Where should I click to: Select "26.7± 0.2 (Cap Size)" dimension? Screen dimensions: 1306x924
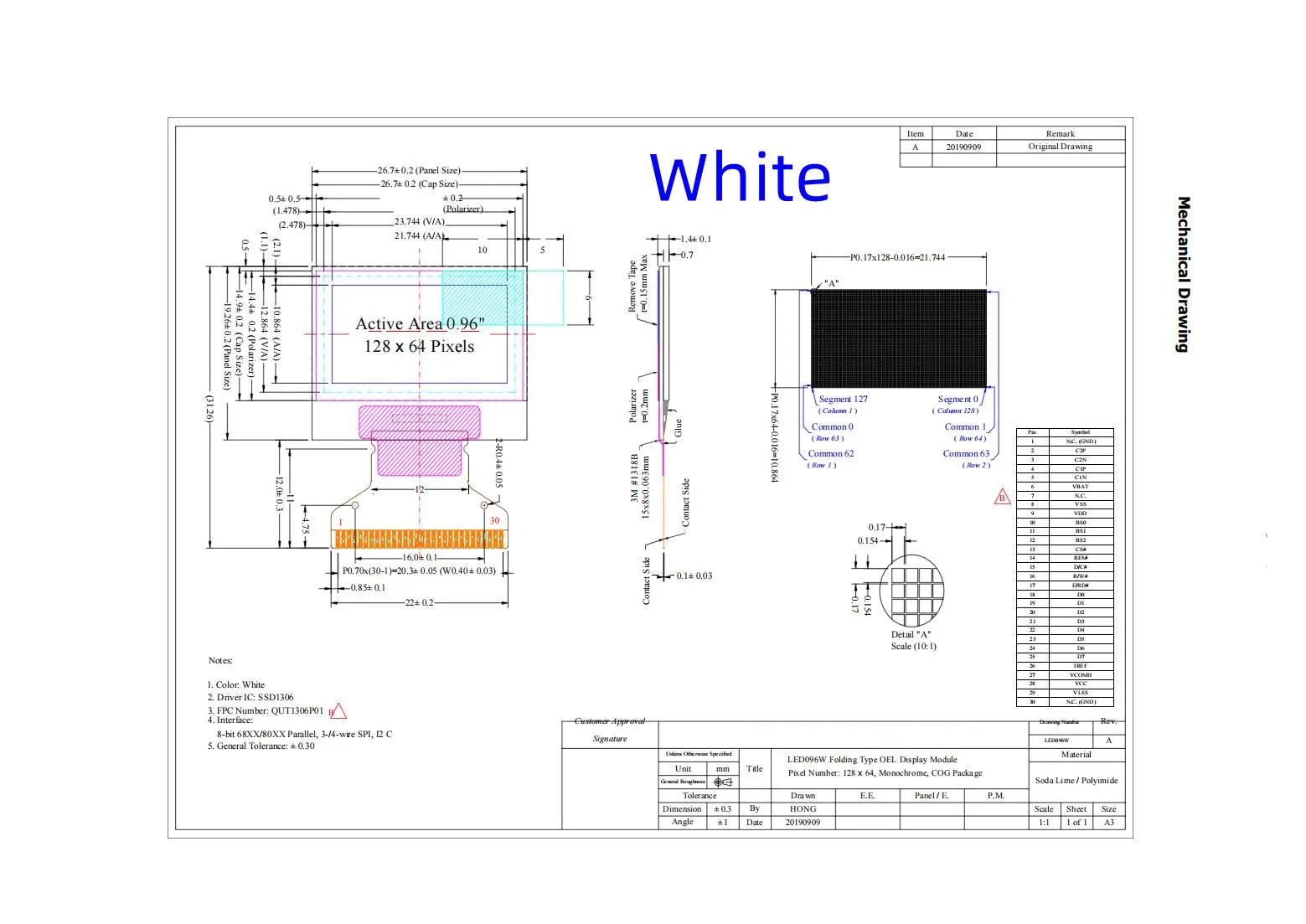click(x=419, y=183)
